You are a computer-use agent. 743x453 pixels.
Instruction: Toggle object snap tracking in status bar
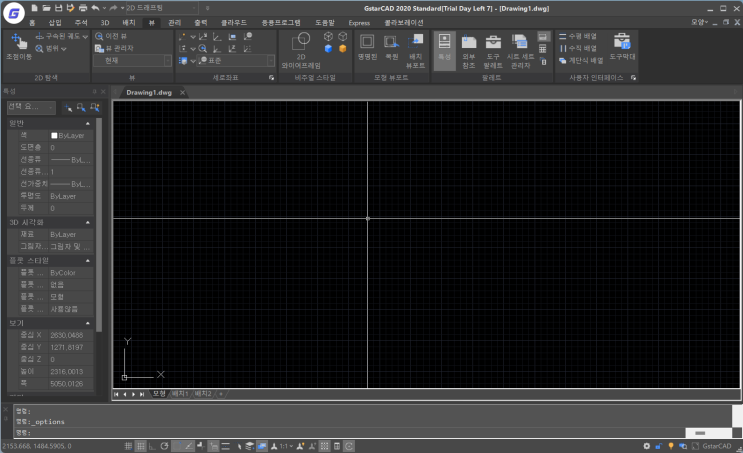tap(189, 446)
